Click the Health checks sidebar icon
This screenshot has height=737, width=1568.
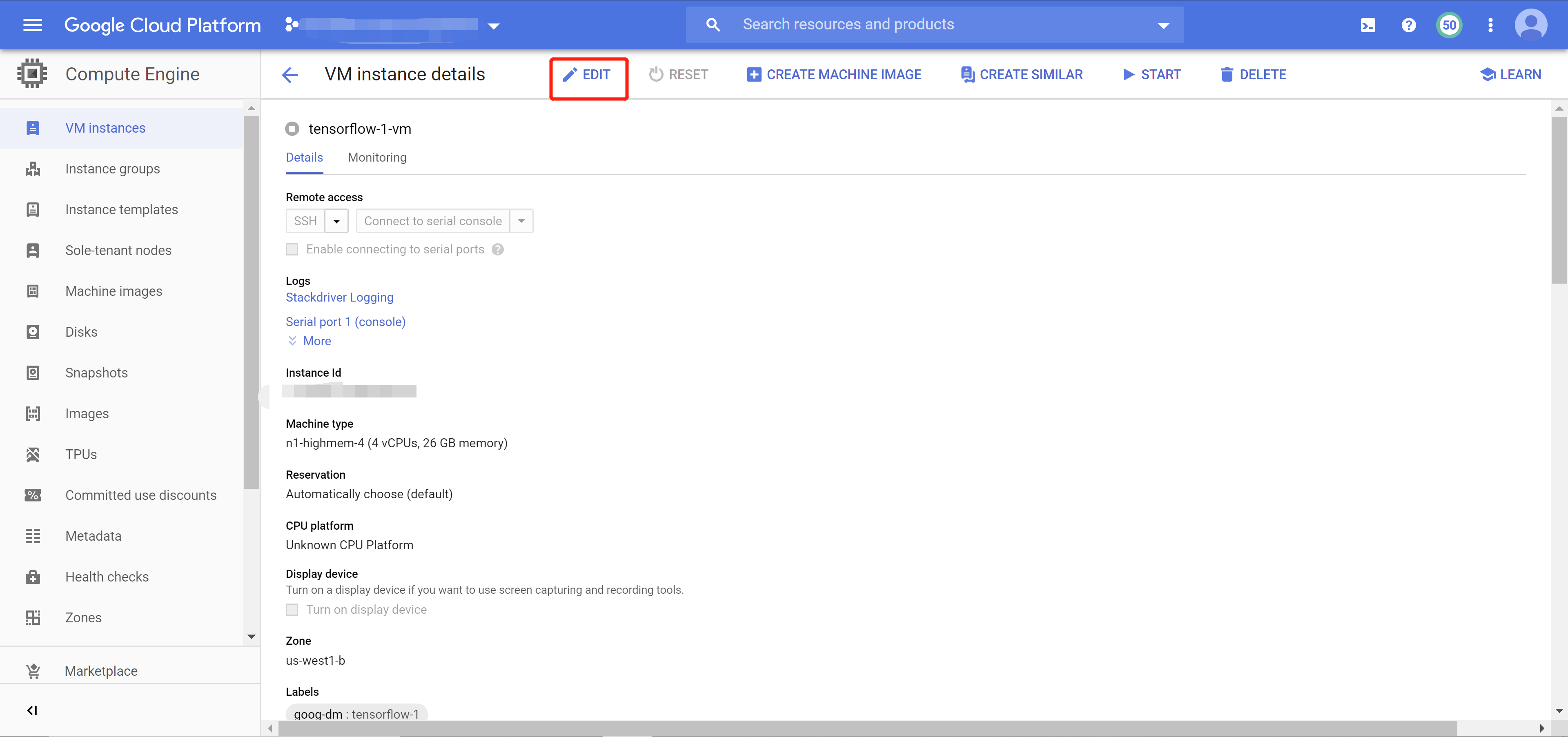click(x=33, y=577)
